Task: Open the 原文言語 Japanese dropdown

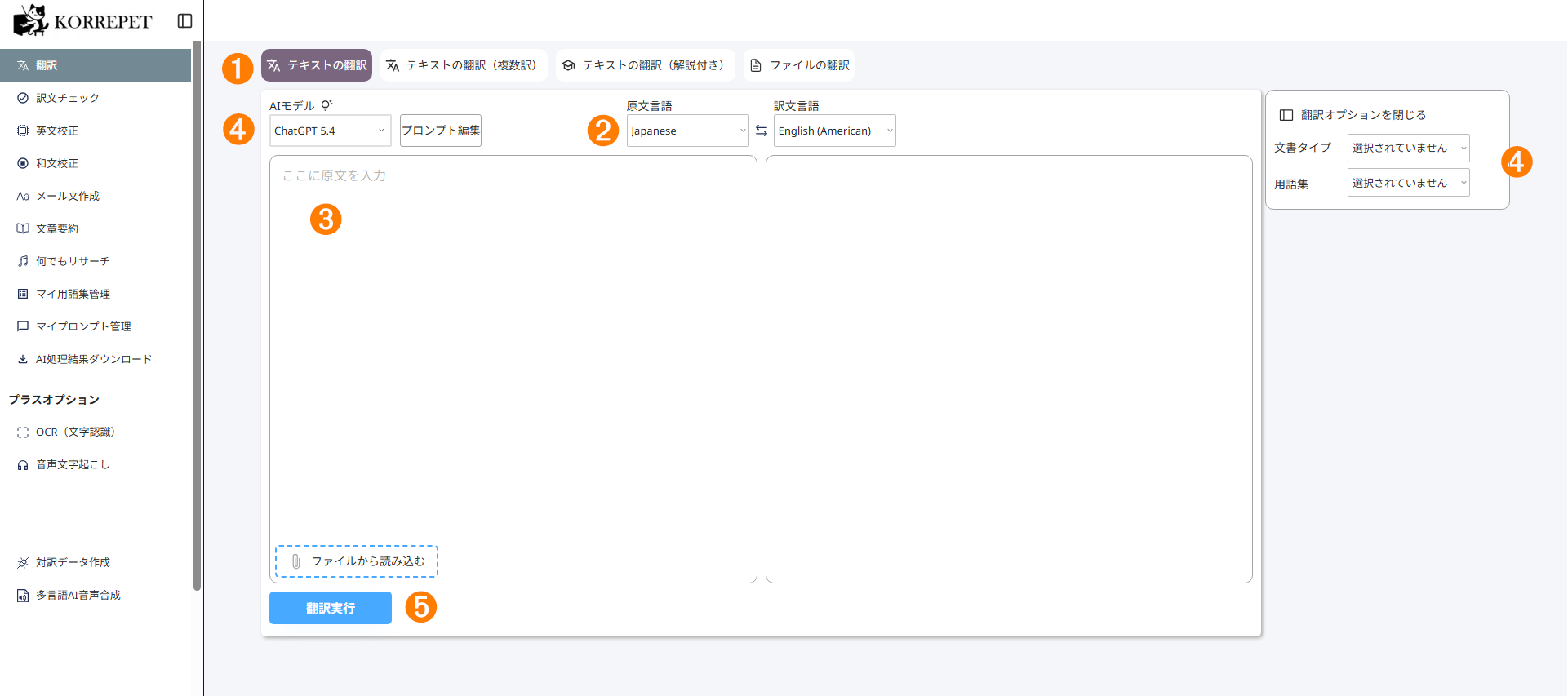Action: pos(688,131)
